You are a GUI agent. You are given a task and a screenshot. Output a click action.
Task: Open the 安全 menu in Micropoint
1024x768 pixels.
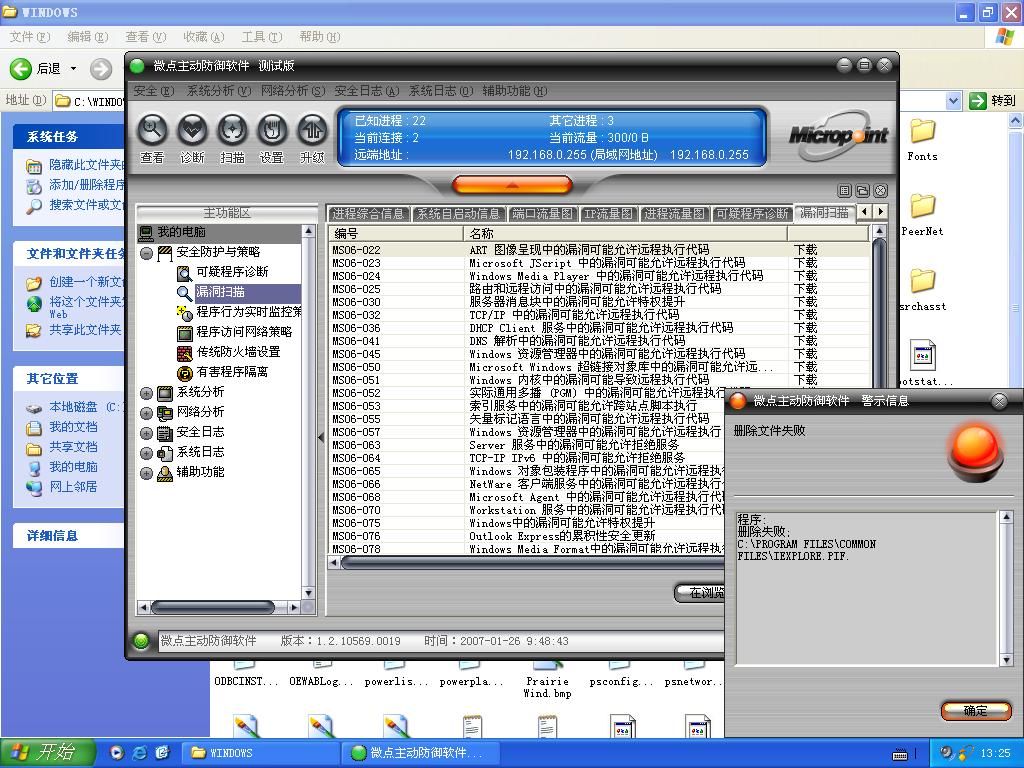(153, 91)
